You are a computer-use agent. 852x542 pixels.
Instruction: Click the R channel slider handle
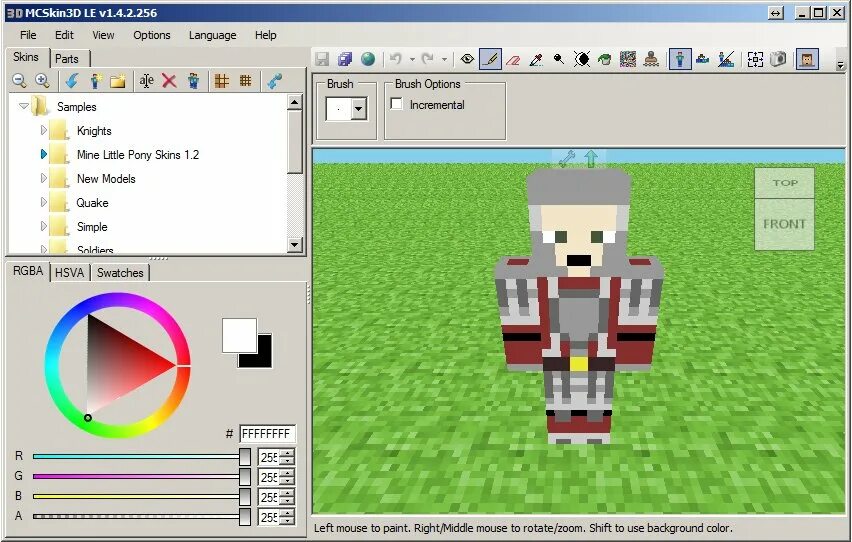(245, 457)
